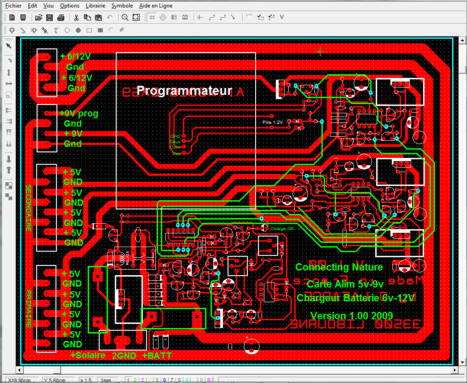The width and height of the screenshot is (467, 383).
Task: Click the '+9V prog' connector label
Action: tap(79, 113)
